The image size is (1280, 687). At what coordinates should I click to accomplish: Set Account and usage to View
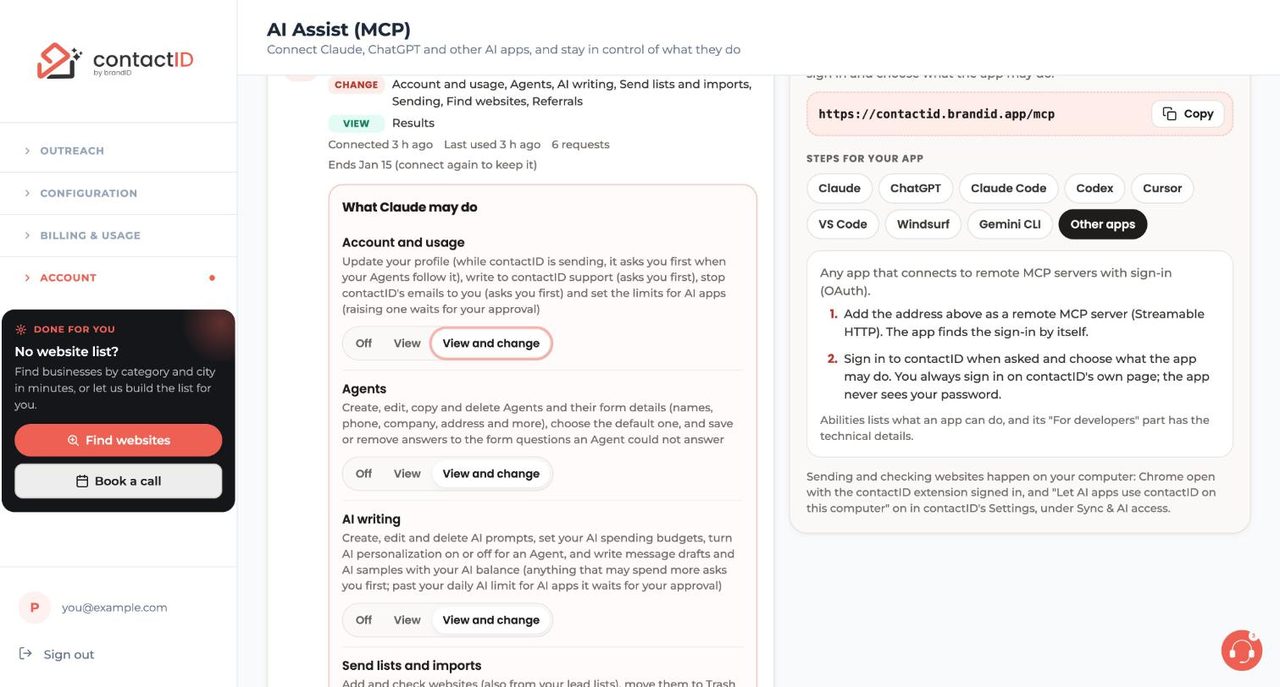407,343
